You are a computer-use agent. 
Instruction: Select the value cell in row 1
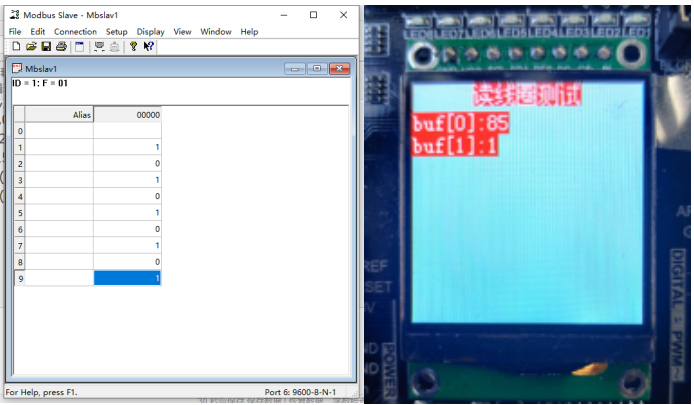coord(127,147)
